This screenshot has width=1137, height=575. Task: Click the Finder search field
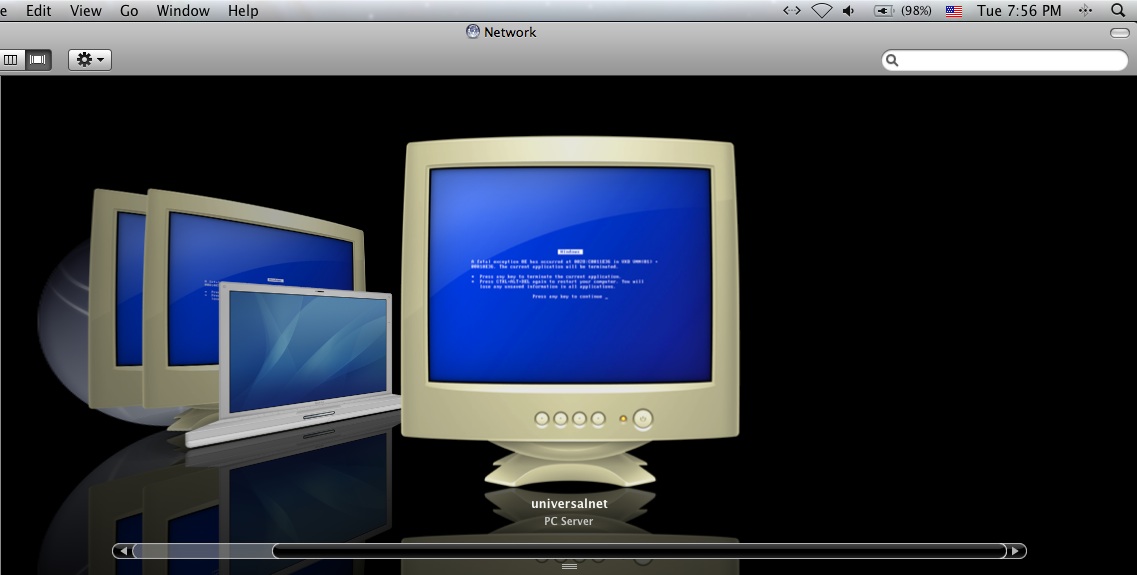(1005, 60)
